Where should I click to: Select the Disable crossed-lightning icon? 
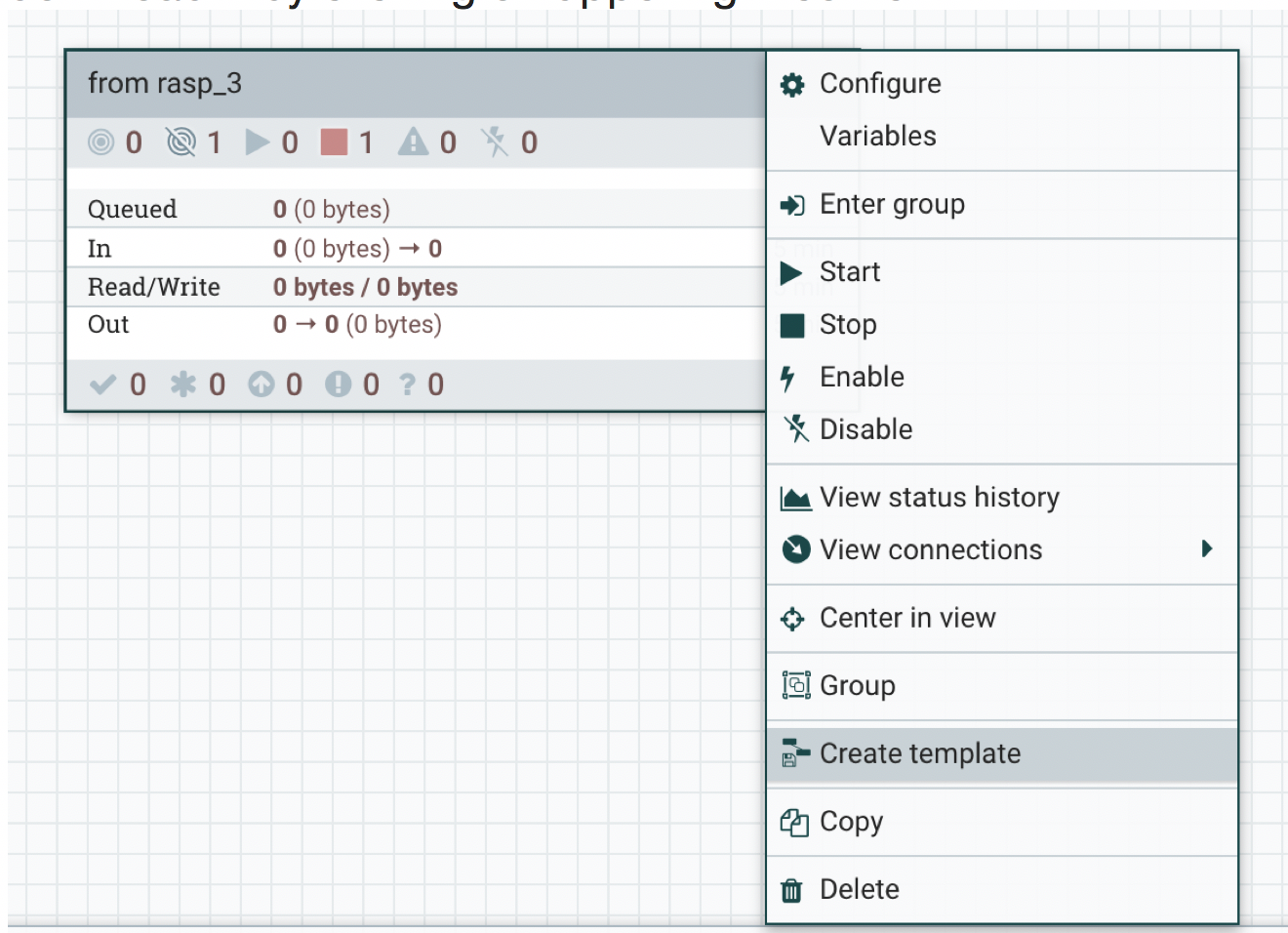pos(795,428)
